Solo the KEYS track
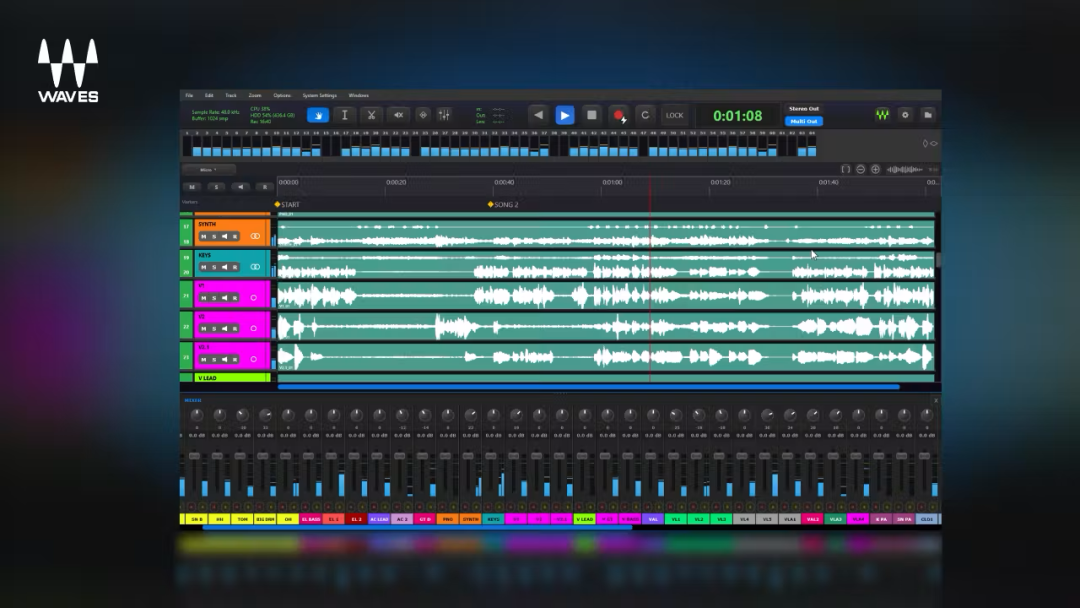Viewport: 1080px width, 608px height. (x=214, y=267)
